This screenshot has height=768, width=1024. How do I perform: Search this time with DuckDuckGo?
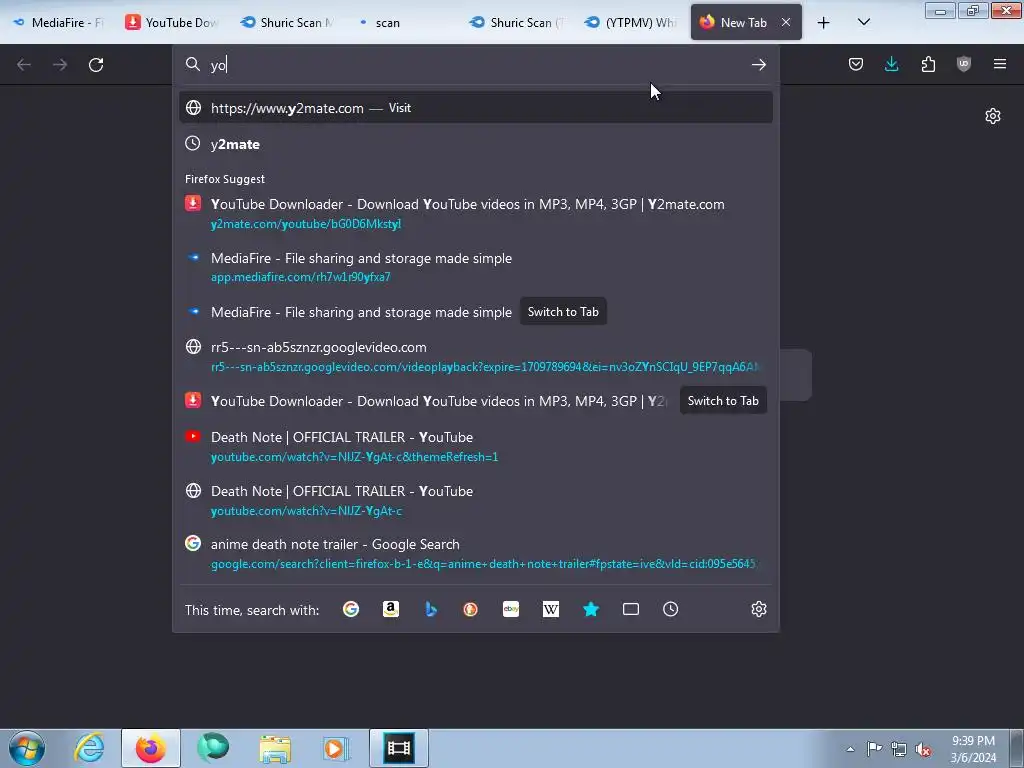[x=470, y=609]
